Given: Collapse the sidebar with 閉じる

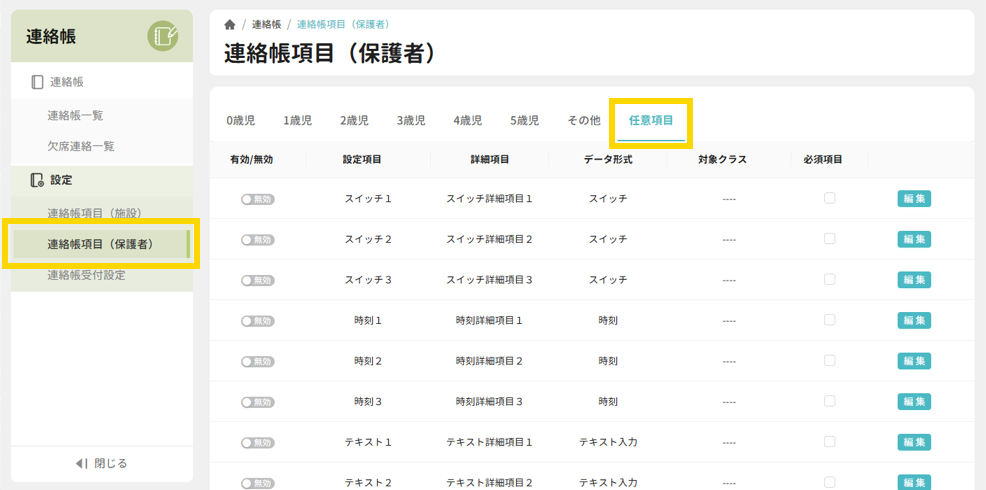Looking at the screenshot, I should 102,463.
